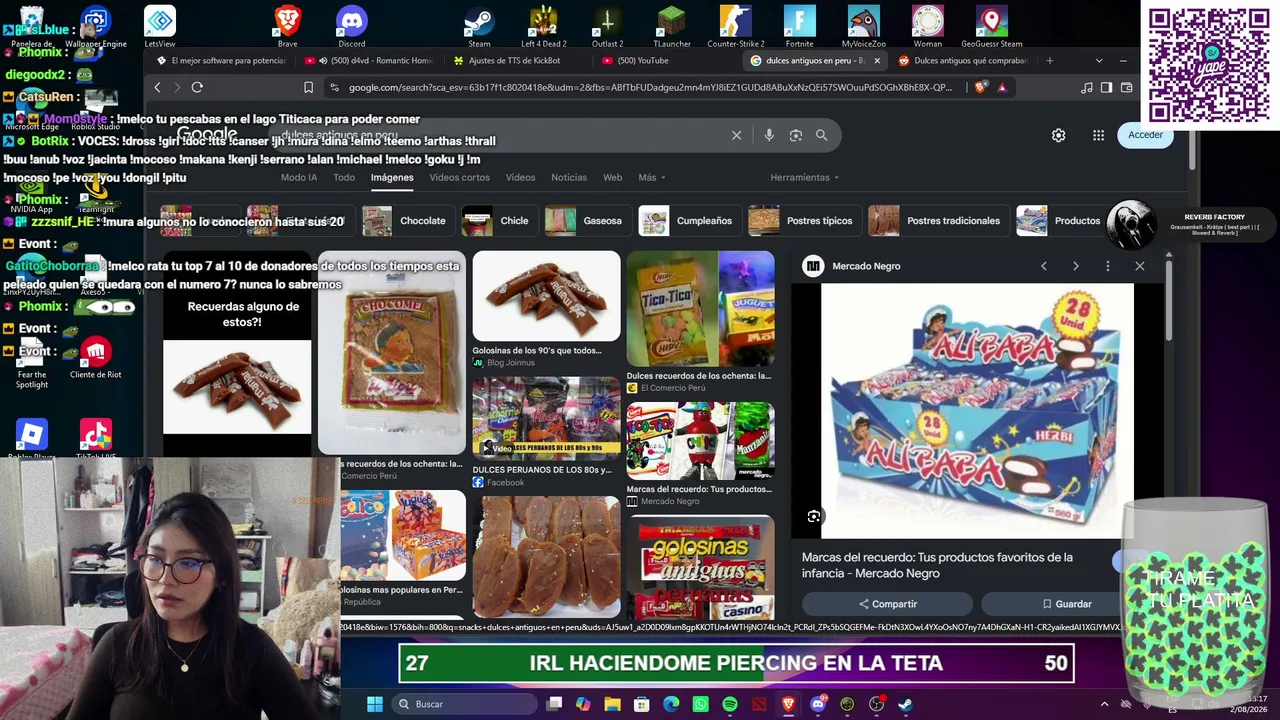Open the Brave tab search dropdown

tap(1099, 61)
